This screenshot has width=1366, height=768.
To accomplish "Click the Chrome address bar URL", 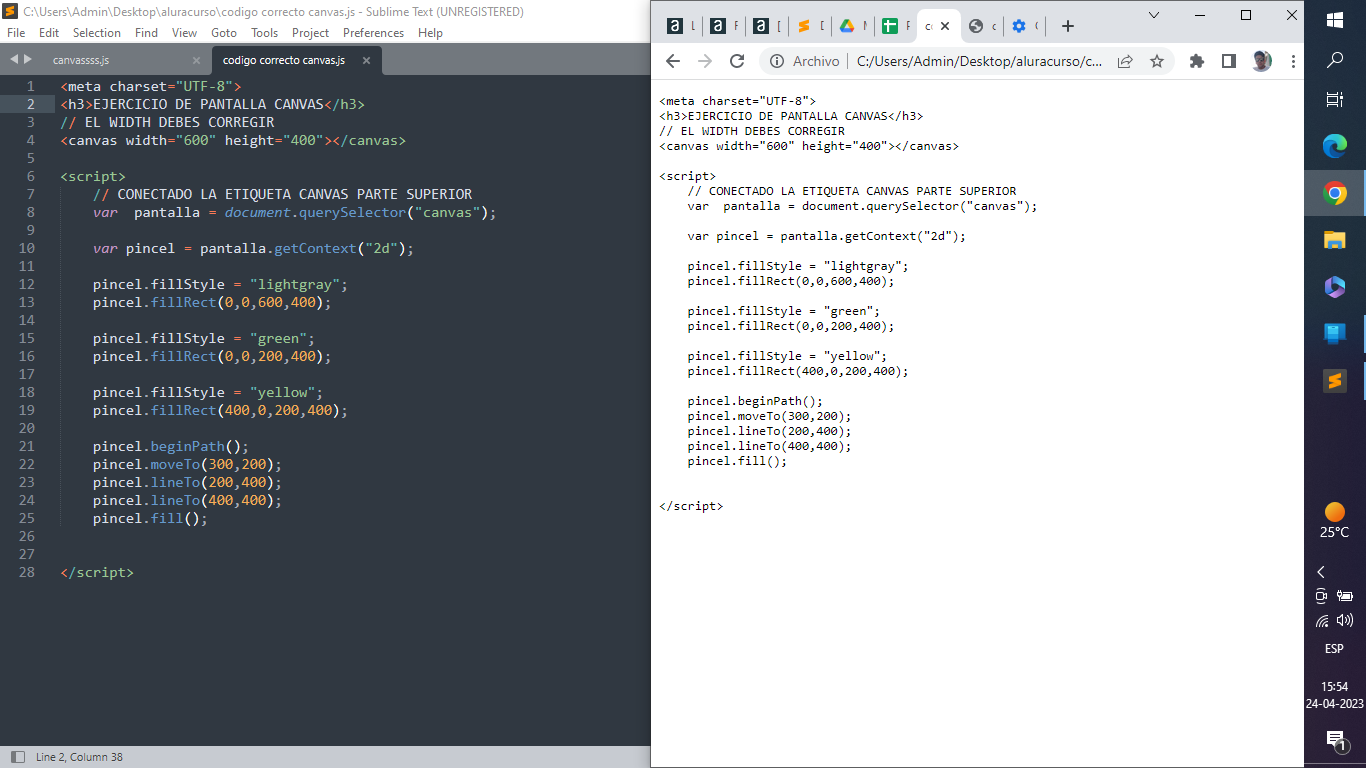I will pos(980,61).
